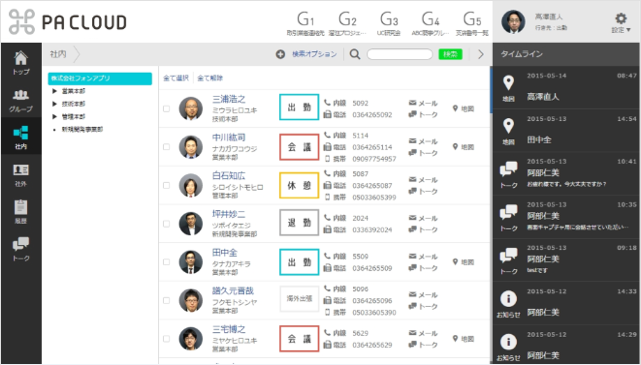Open the 履歴 history sidebar icon

(21, 212)
